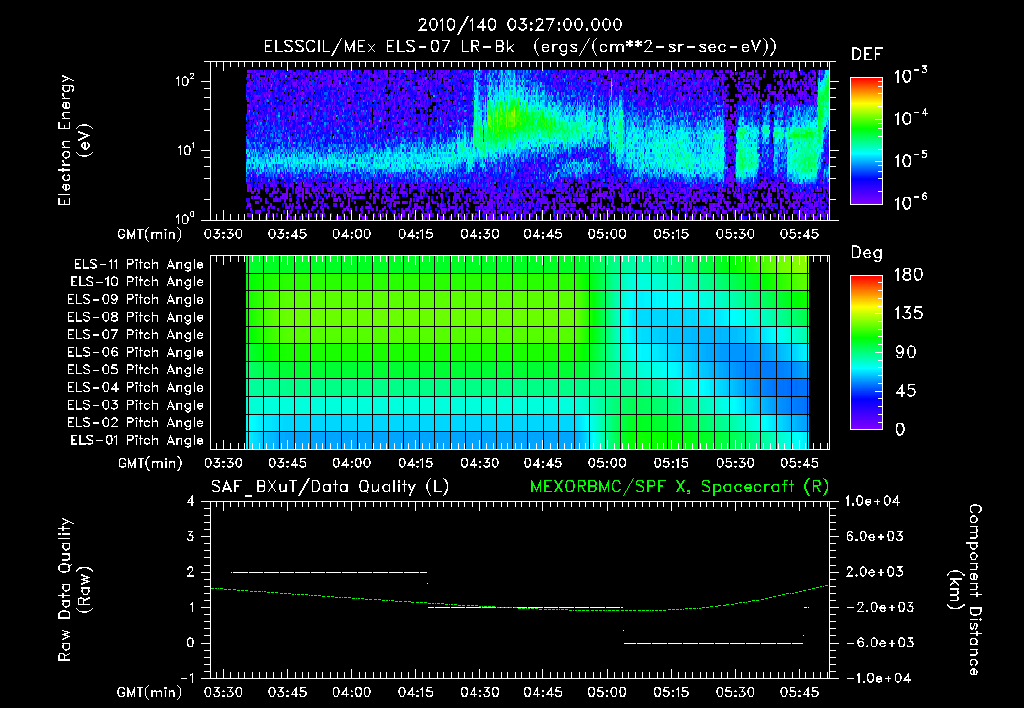1024x708 pixels.
Task: Click the white data quality line at level 2
Action: point(328,572)
